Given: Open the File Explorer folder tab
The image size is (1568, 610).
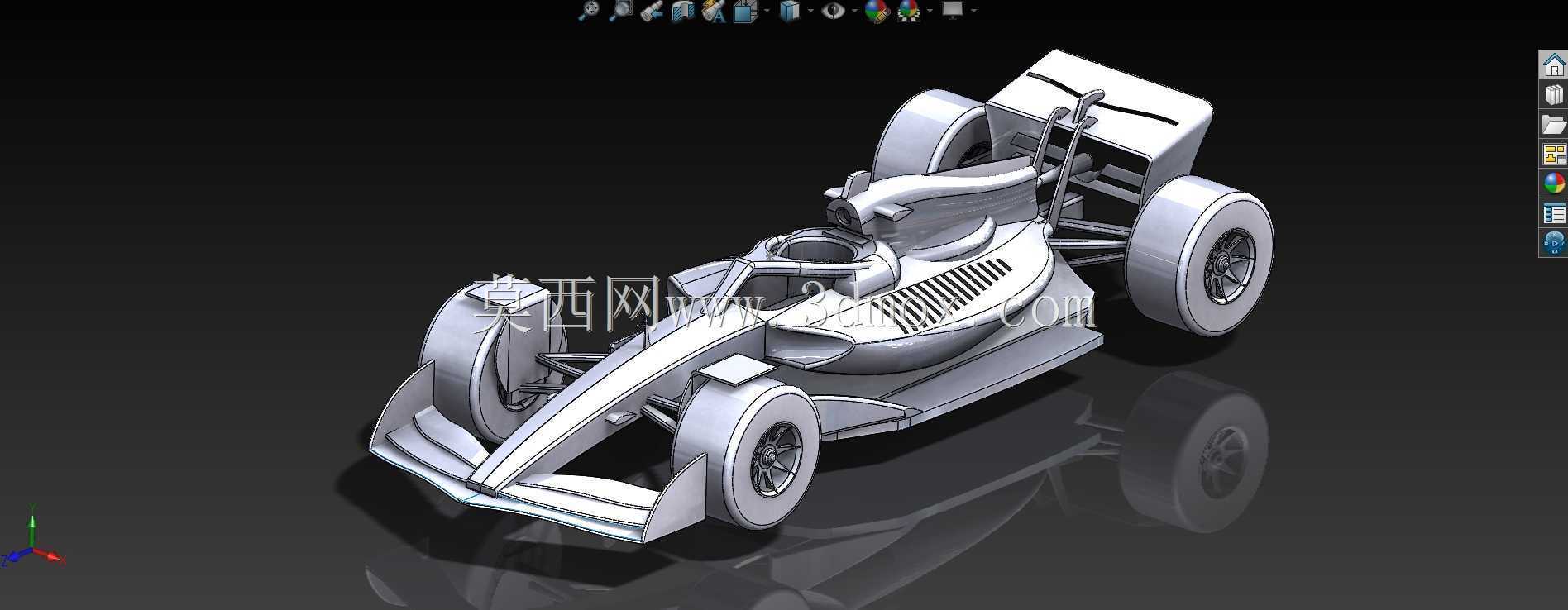Looking at the screenshot, I should pos(1554,125).
